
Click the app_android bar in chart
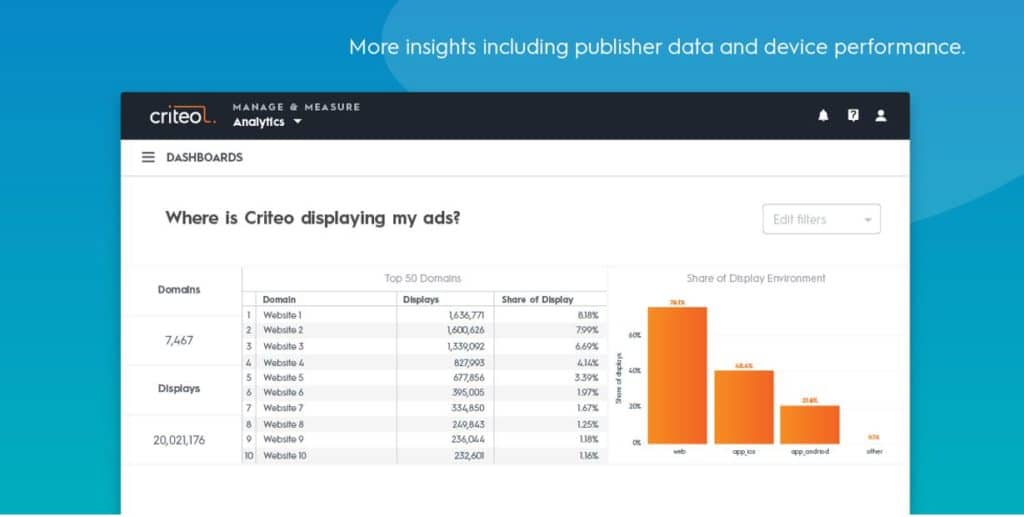[810, 425]
